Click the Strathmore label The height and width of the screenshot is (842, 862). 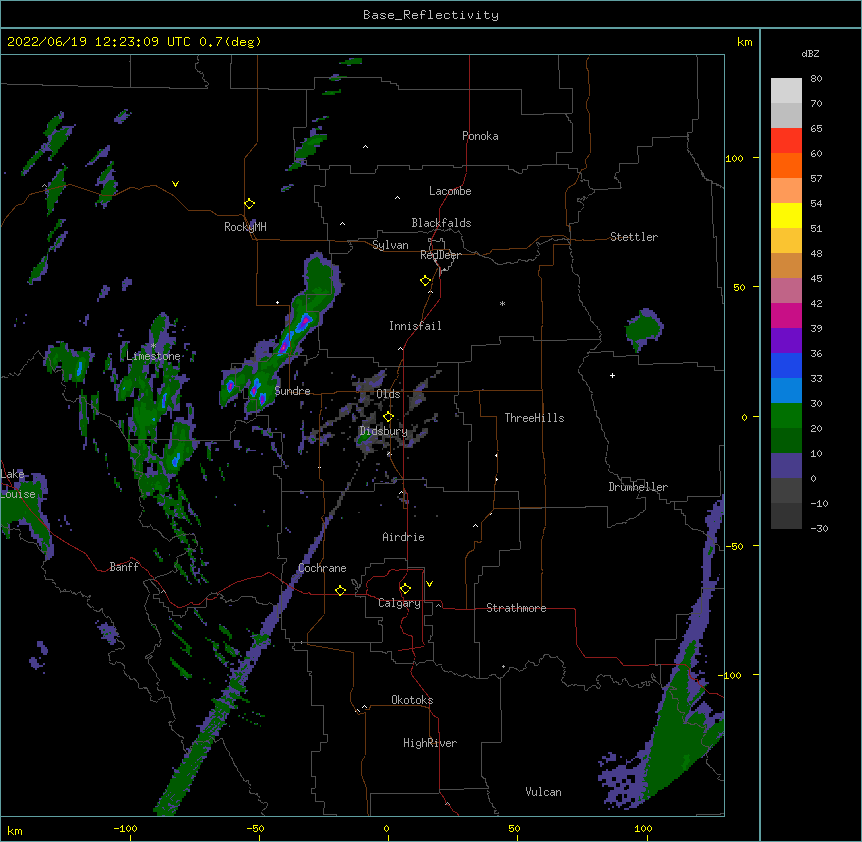click(x=516, y=608)
